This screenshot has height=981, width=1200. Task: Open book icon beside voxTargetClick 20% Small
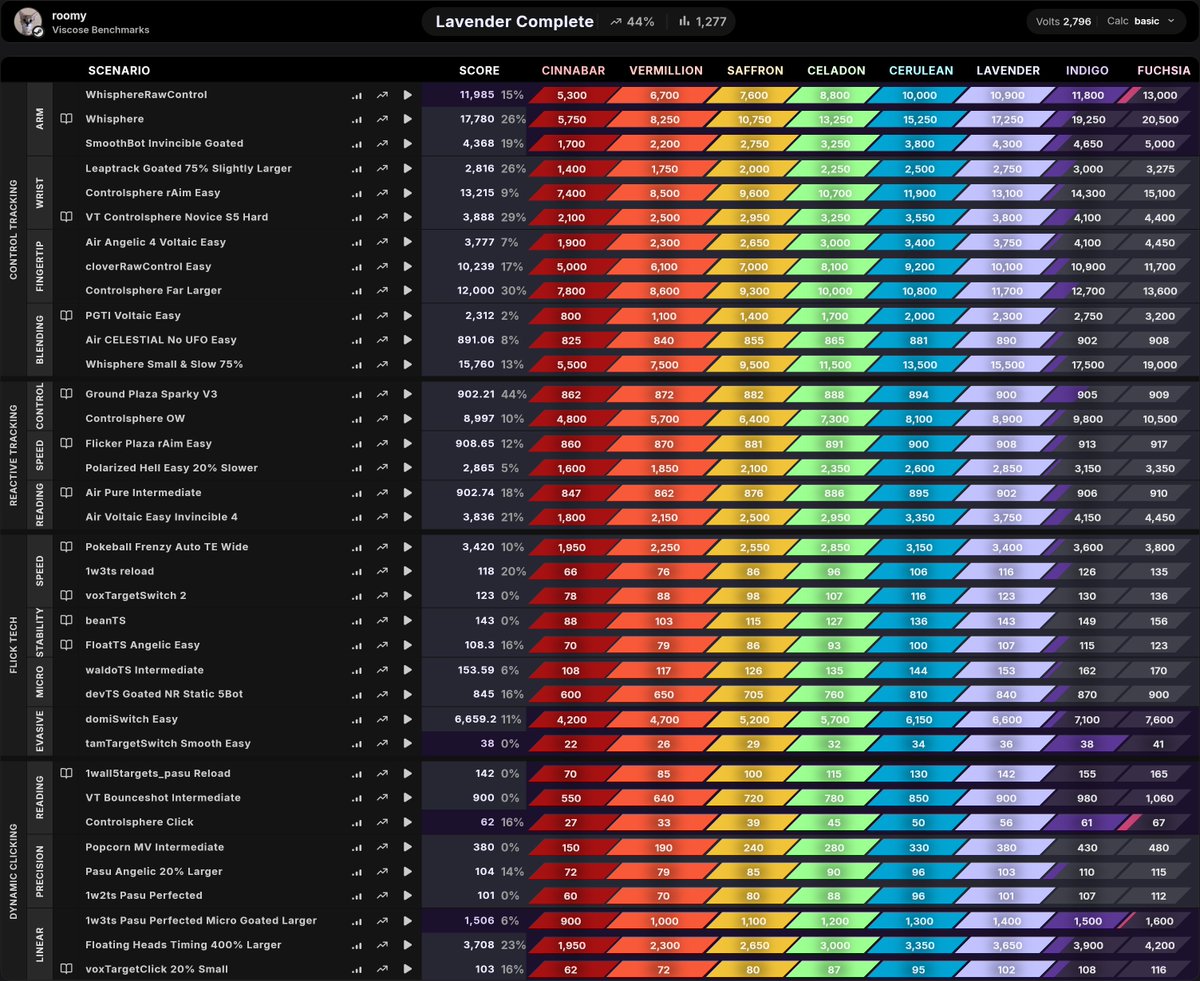coord(67,969)
